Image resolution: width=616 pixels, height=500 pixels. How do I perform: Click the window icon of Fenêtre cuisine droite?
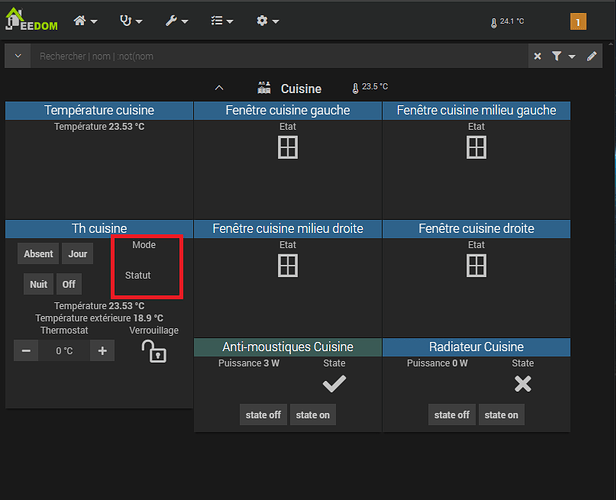476,266
